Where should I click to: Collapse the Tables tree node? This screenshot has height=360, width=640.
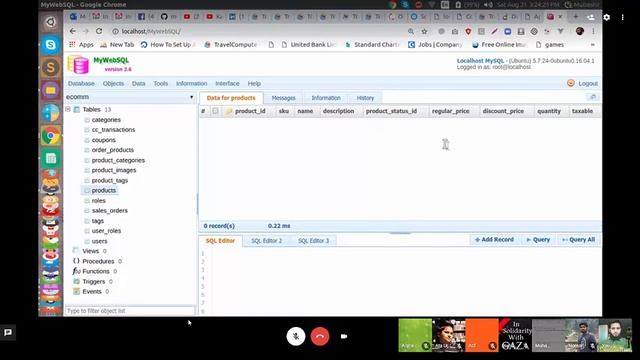(68, 109)
